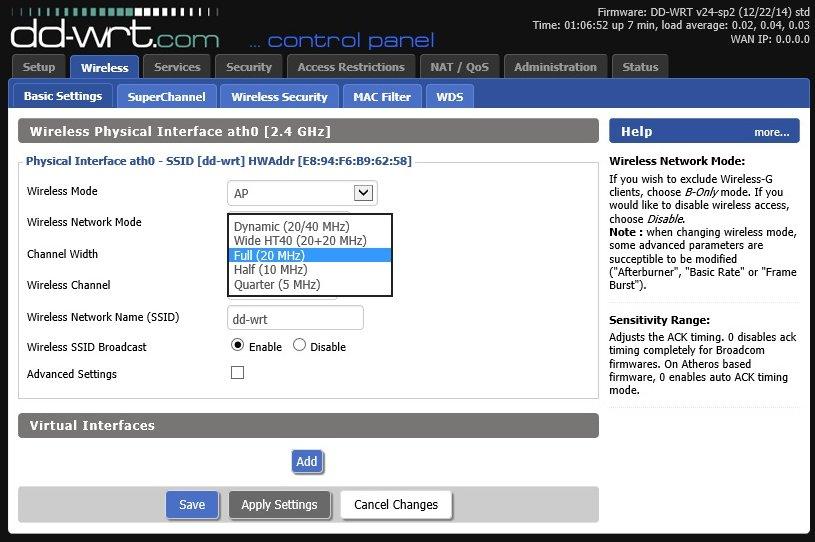Click Cancel Changes button
Screen dimensions: 815x542
pyautogui.click(x=396, y=505)
